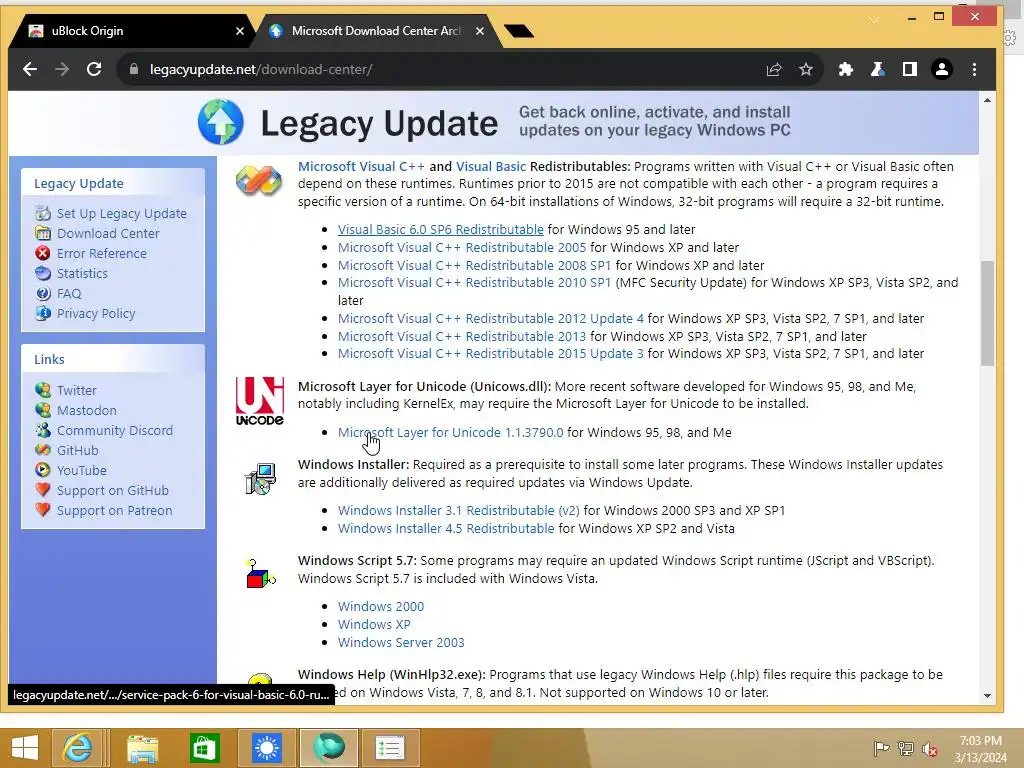Click the page scroll-down arrow
1024x768 pixels.
point(987,696)
